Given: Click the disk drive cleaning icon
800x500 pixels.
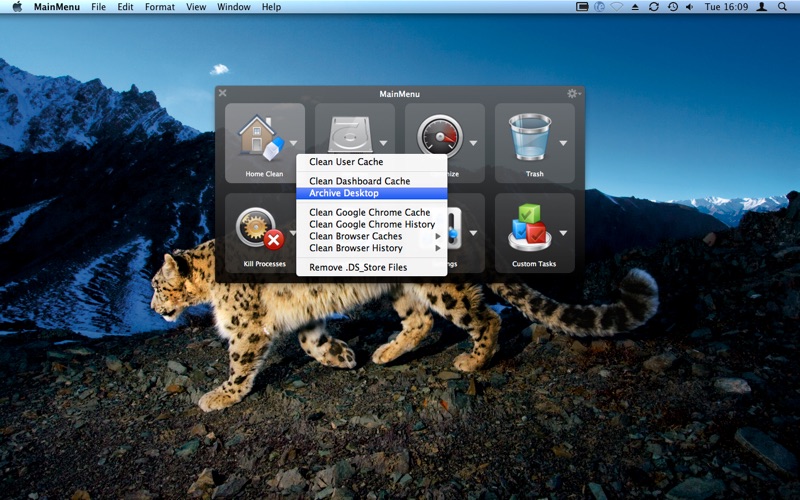Looking at the screenshot, I should pyautogui.click(x=350, y=135).
